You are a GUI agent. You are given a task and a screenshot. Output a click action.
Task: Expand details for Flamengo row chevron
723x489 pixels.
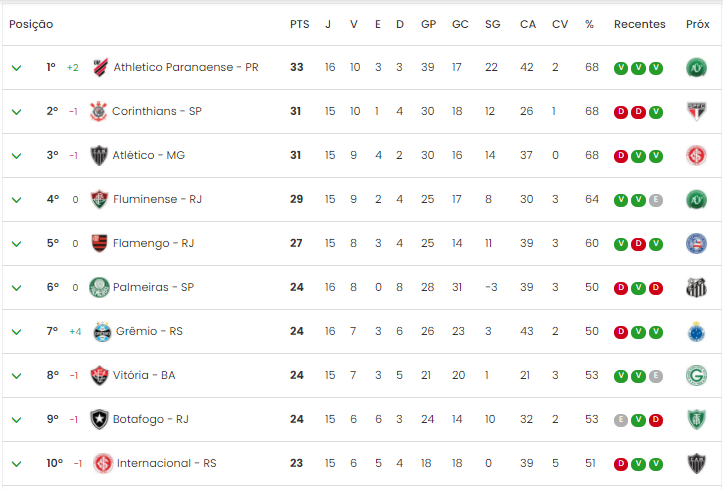point(17,244)
